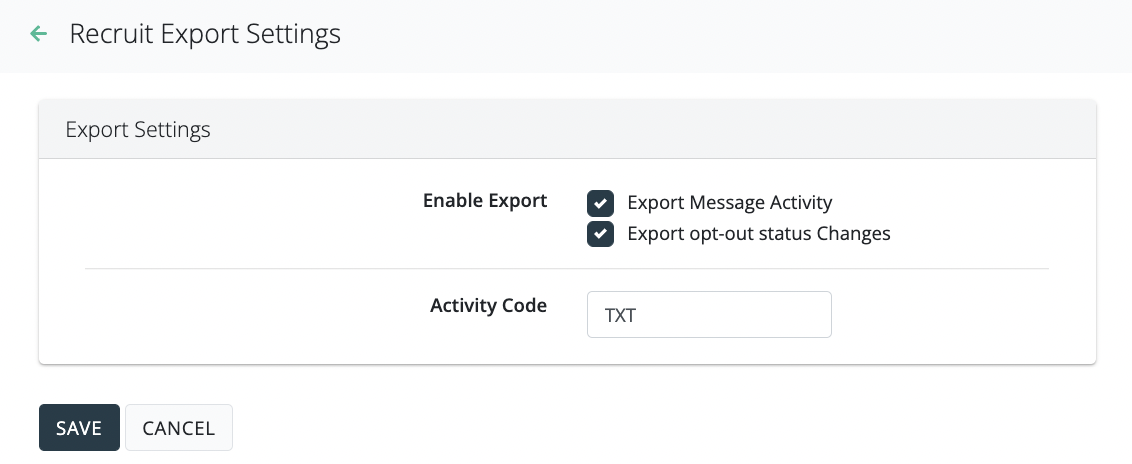Click the Recruit Export Settings page title
Viewport: 1132px width, 464px height.
(x=205, y=34)
